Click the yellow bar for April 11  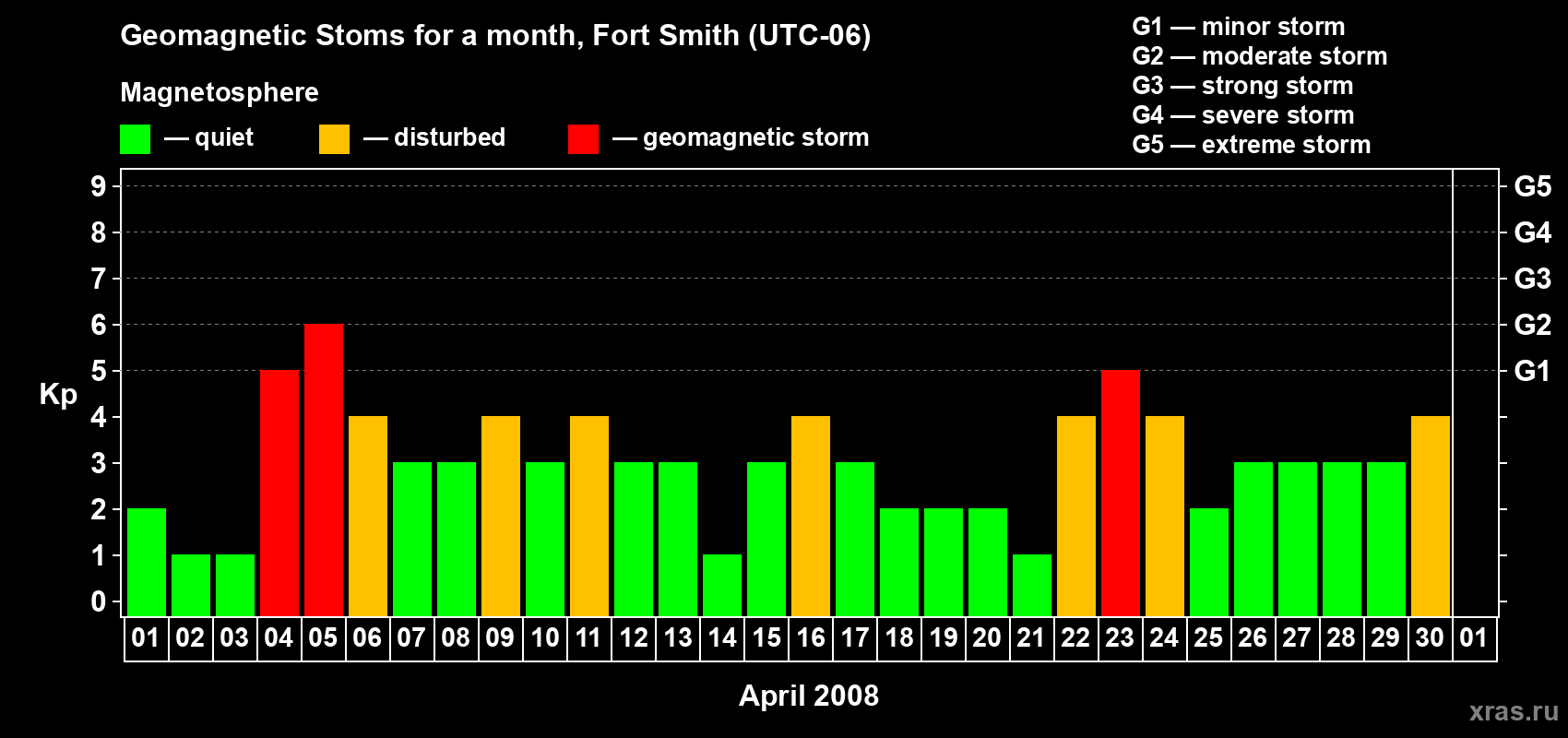tap(589, 517)
